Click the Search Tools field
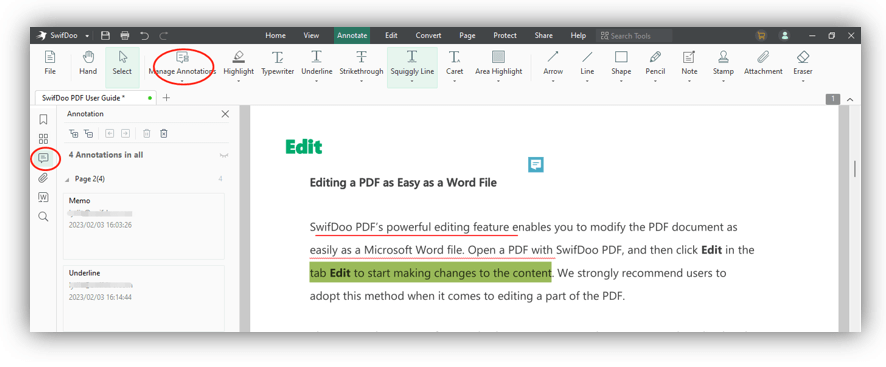886x367 pixels. pyautogui.click(x=634, y=36)
